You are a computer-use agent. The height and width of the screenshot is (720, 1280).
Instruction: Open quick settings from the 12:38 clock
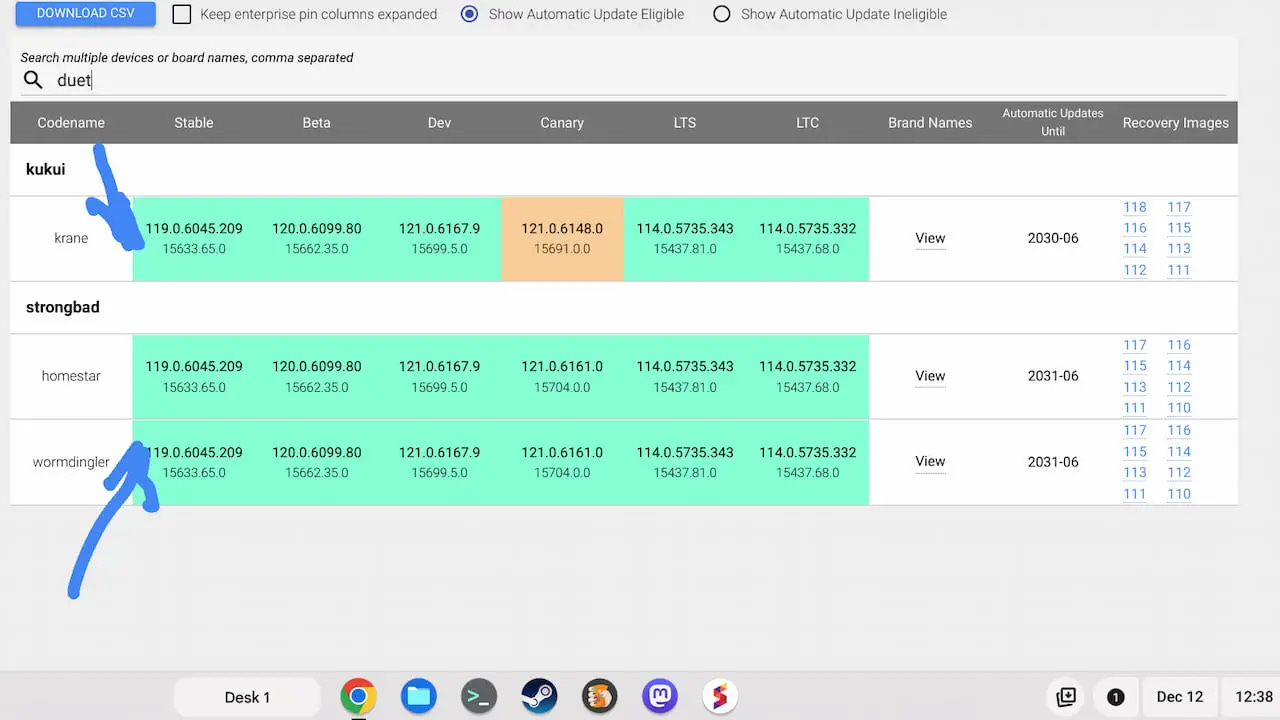pos(1254,697)
